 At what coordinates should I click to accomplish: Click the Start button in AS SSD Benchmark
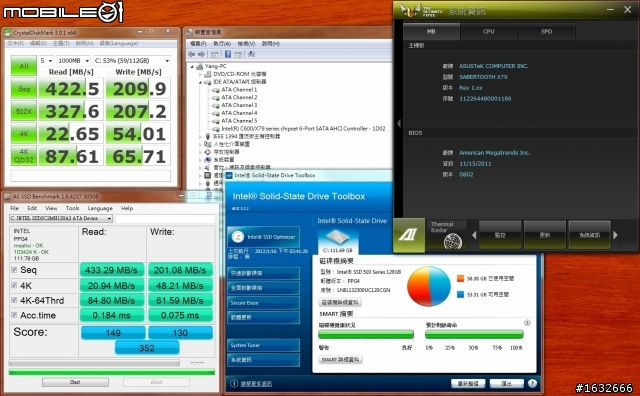(75, 382)
